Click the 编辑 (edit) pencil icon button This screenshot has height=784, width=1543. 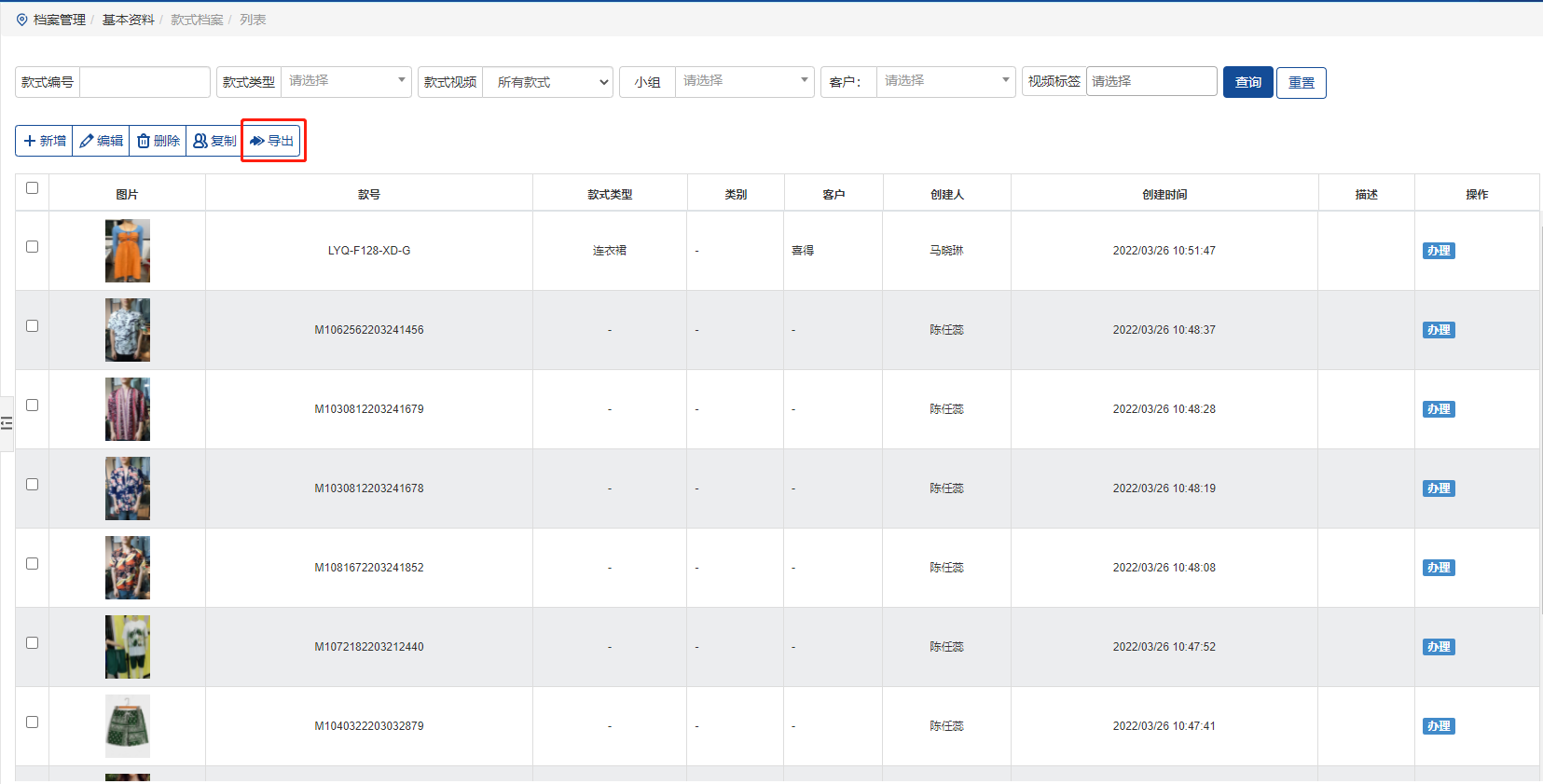101,141
